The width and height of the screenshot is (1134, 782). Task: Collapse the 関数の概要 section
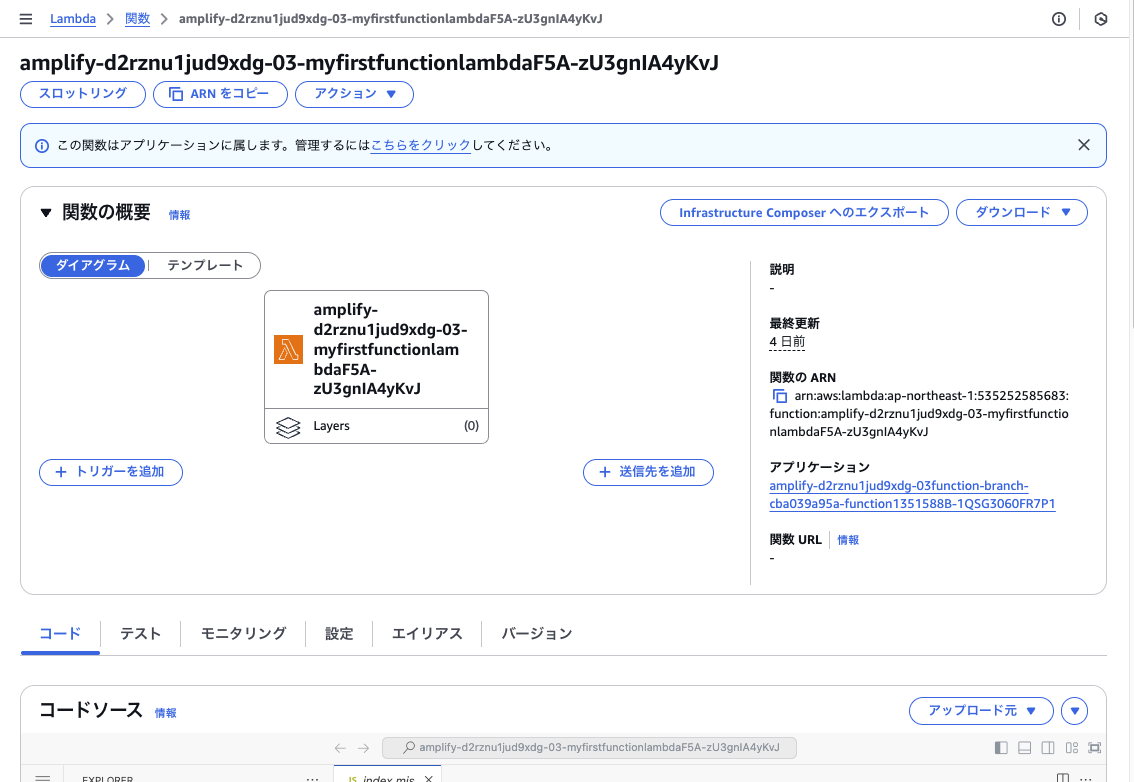point(46,213)
